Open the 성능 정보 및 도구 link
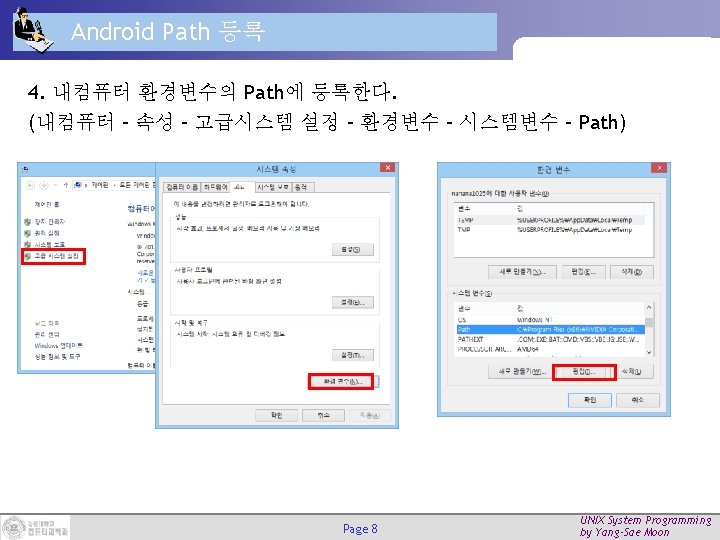Screen dimensions: 720x540 57,356
